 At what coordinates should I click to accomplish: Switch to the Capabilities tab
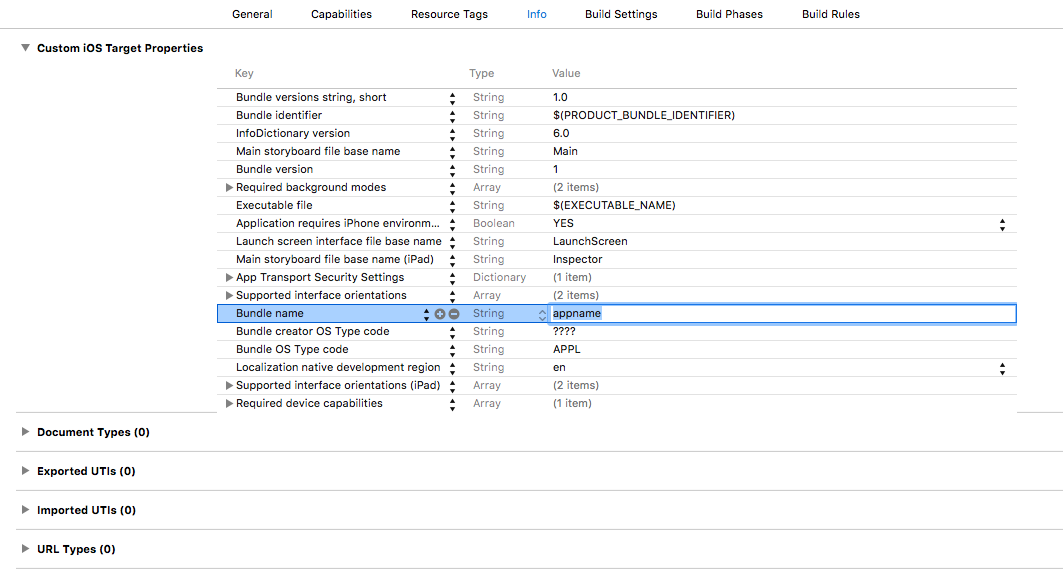(x=341, y=14)
